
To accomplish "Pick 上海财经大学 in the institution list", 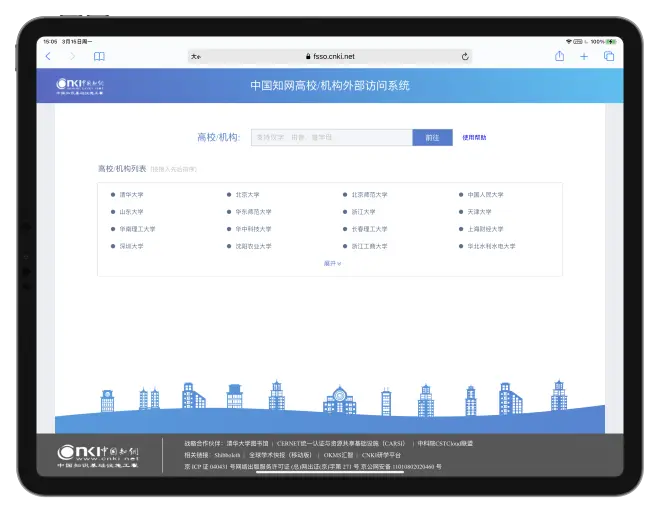I will (485, 229).
